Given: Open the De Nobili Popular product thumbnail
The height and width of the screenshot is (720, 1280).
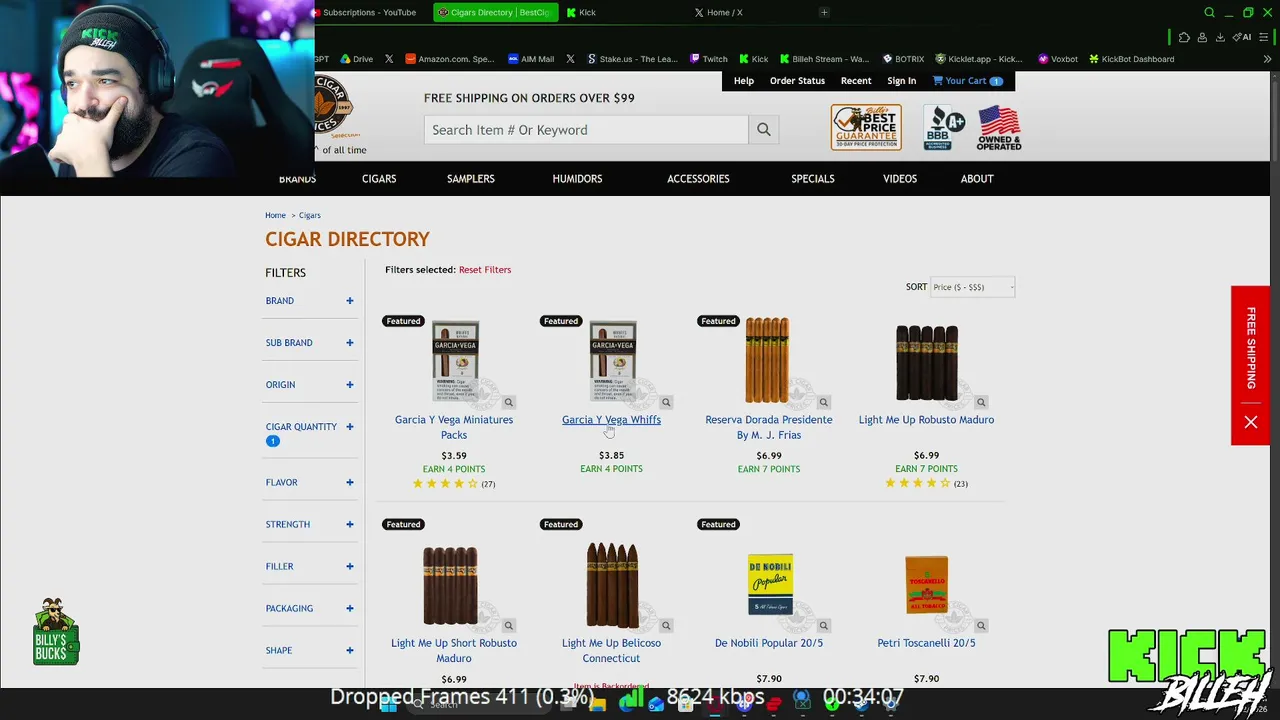Looking at the screenshot, I should pyautogui.click(x=769, y=584).
